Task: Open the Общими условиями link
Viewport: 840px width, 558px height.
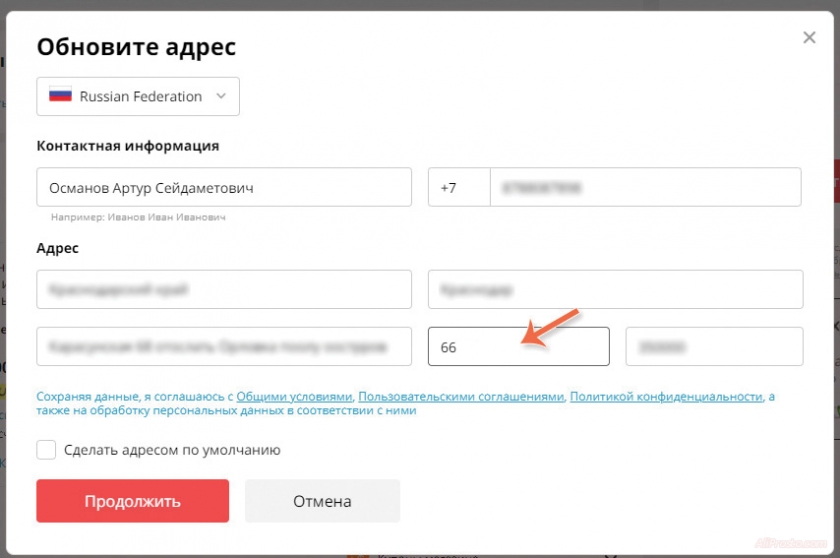Action: coord(295,396)
